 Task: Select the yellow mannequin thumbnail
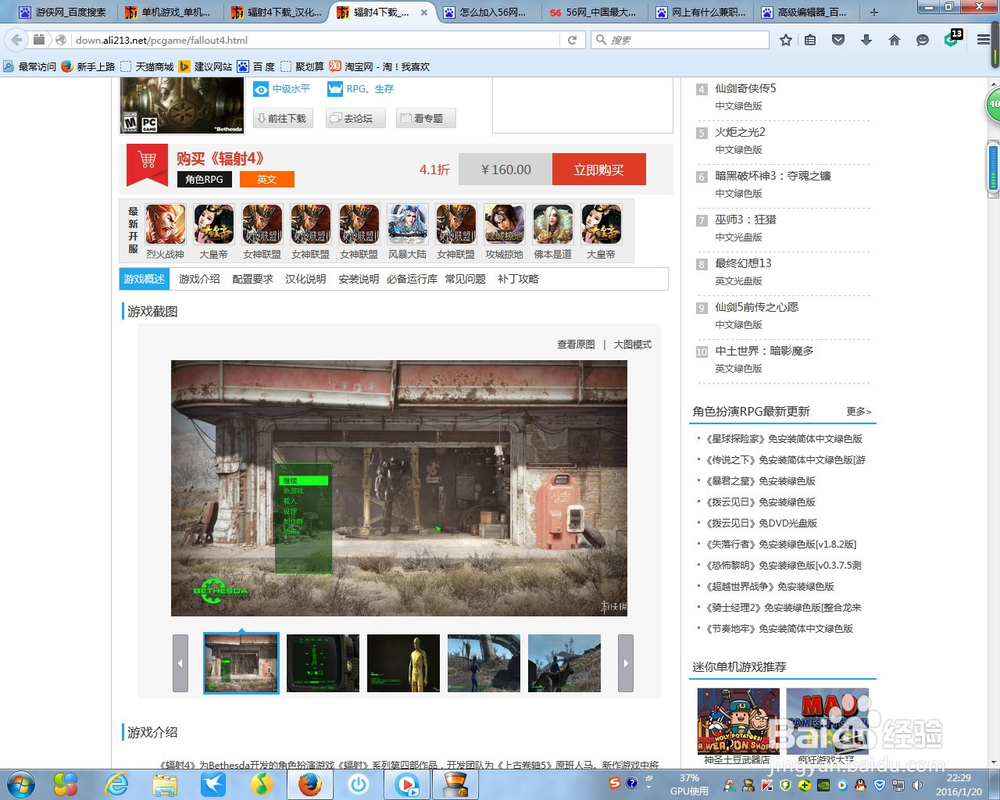[x=404, y=663]
